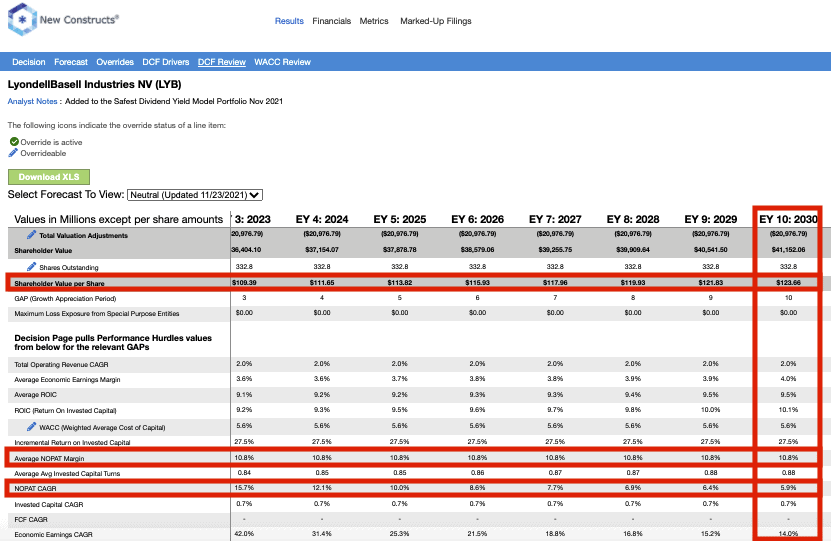Click the Average Avg Invested Capital Turns label
Viewport: 831px width, 541px height.
click(x=67, y=474)
